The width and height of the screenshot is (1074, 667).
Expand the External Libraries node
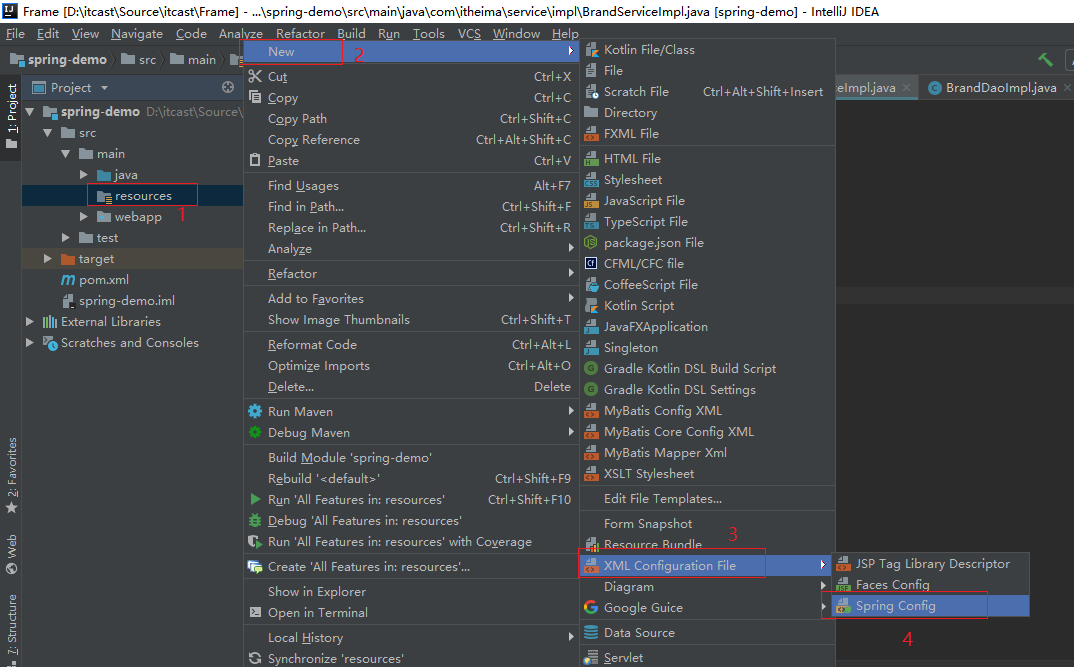click(x=29, y=322)
